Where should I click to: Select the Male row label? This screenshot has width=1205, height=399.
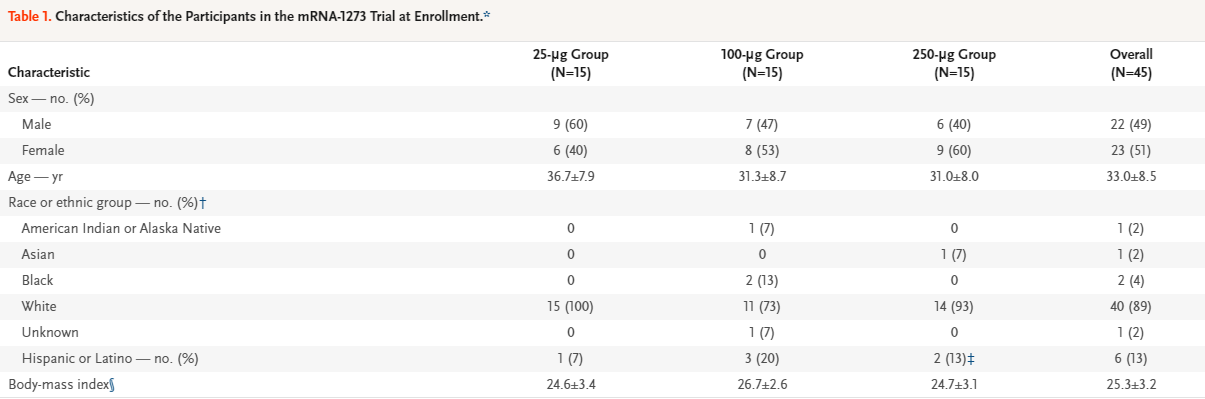coord(36,125)
